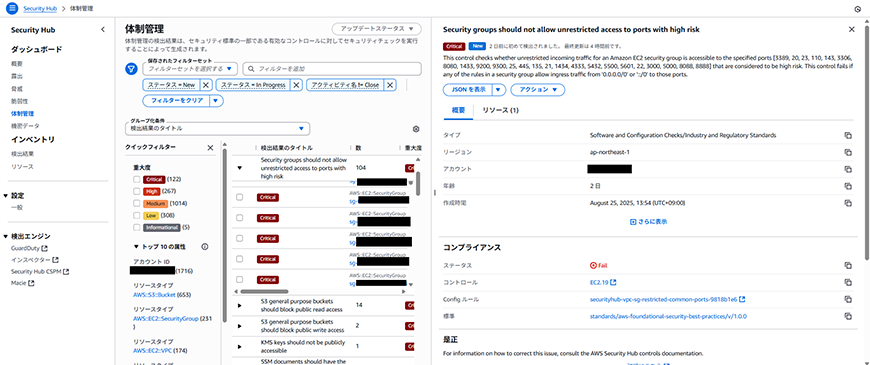Open インスペクター in the sidebar
The height and width of the screenshot is (365, 870).
34,260
